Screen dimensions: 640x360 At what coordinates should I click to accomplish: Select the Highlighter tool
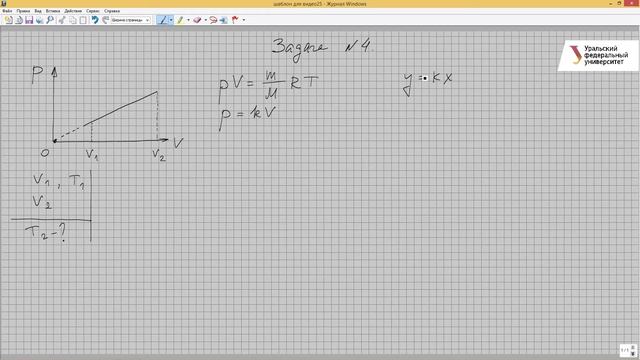[x=180, y=20]
